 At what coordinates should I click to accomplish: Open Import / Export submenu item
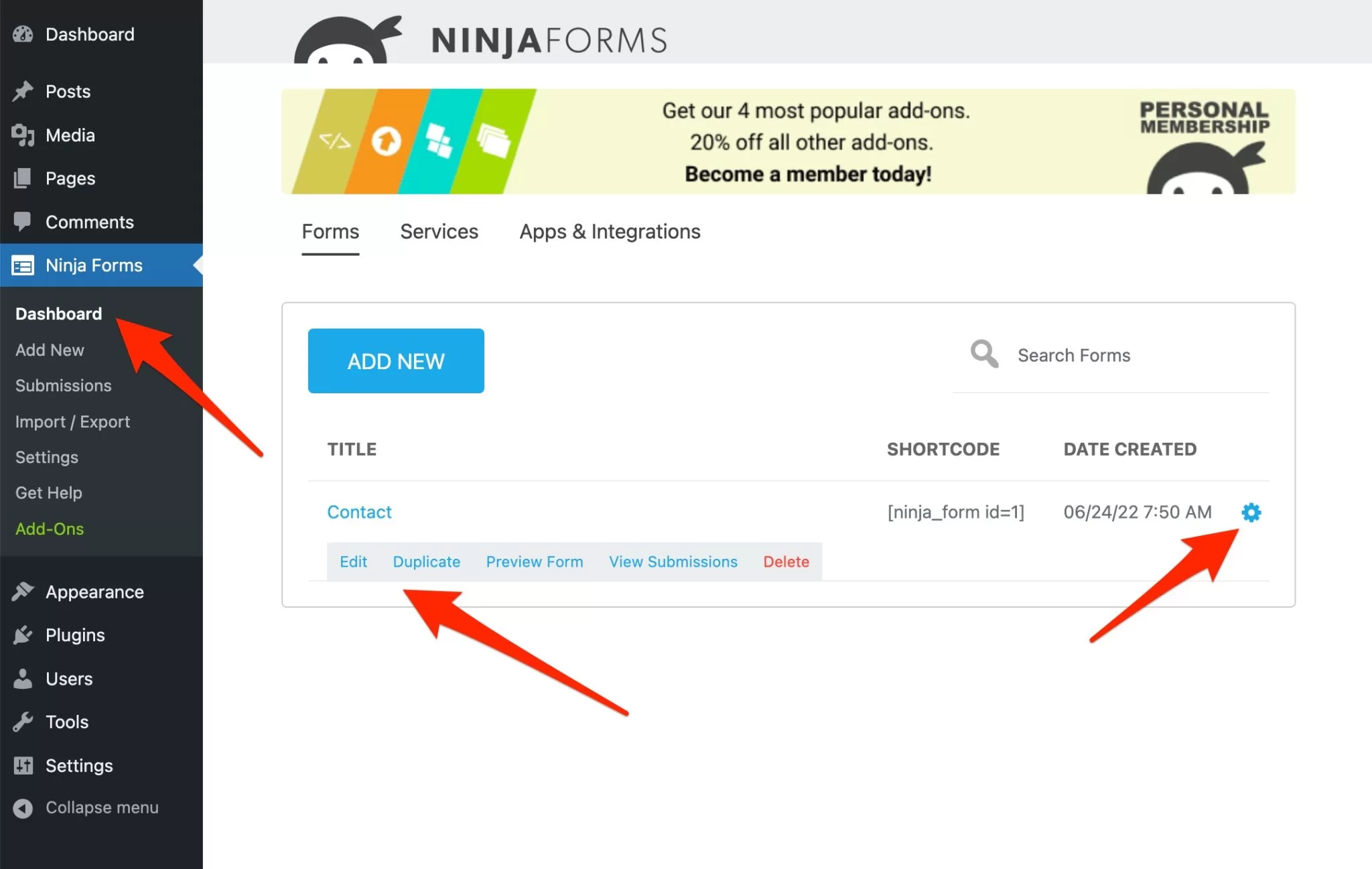pyautogui.click(x=72, y=421)
